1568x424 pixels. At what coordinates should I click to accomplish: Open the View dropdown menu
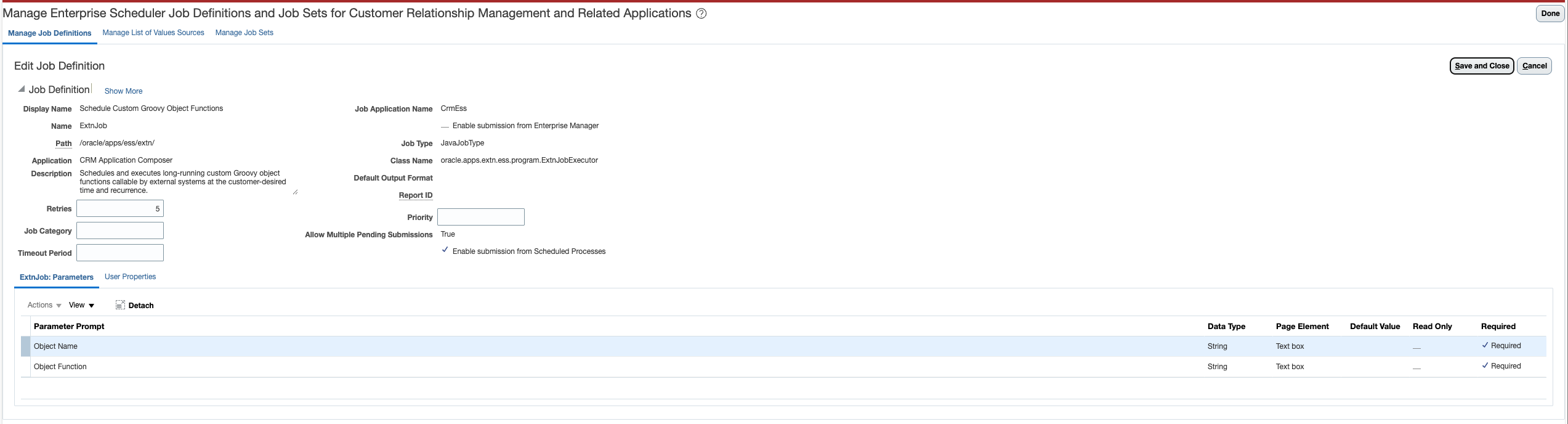pyautogui.click(x=81, y=305)
